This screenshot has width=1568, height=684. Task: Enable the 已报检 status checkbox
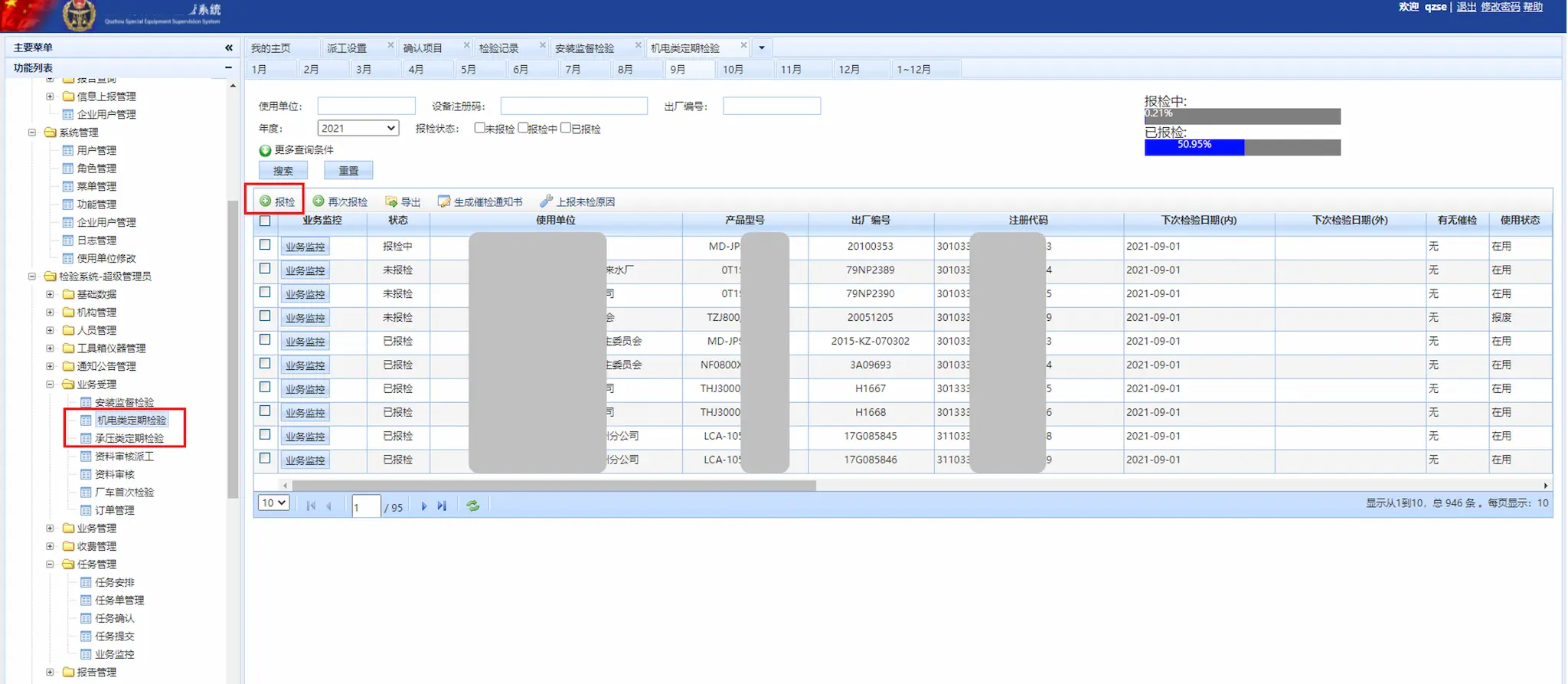pyautogui.click(x=566, y=128)
